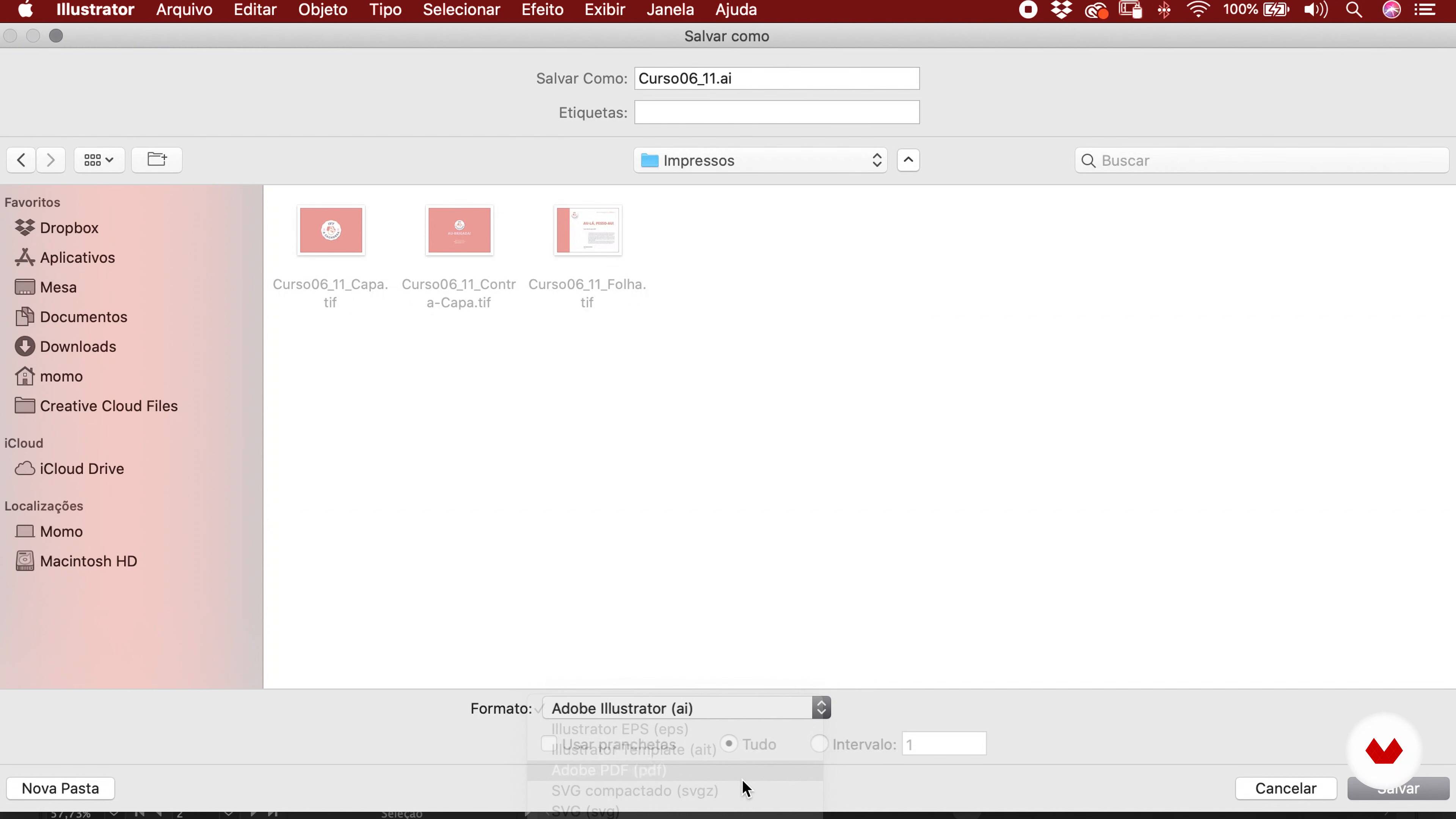
Task: Open the Arquivo menu
Action: tap(184, 9)
